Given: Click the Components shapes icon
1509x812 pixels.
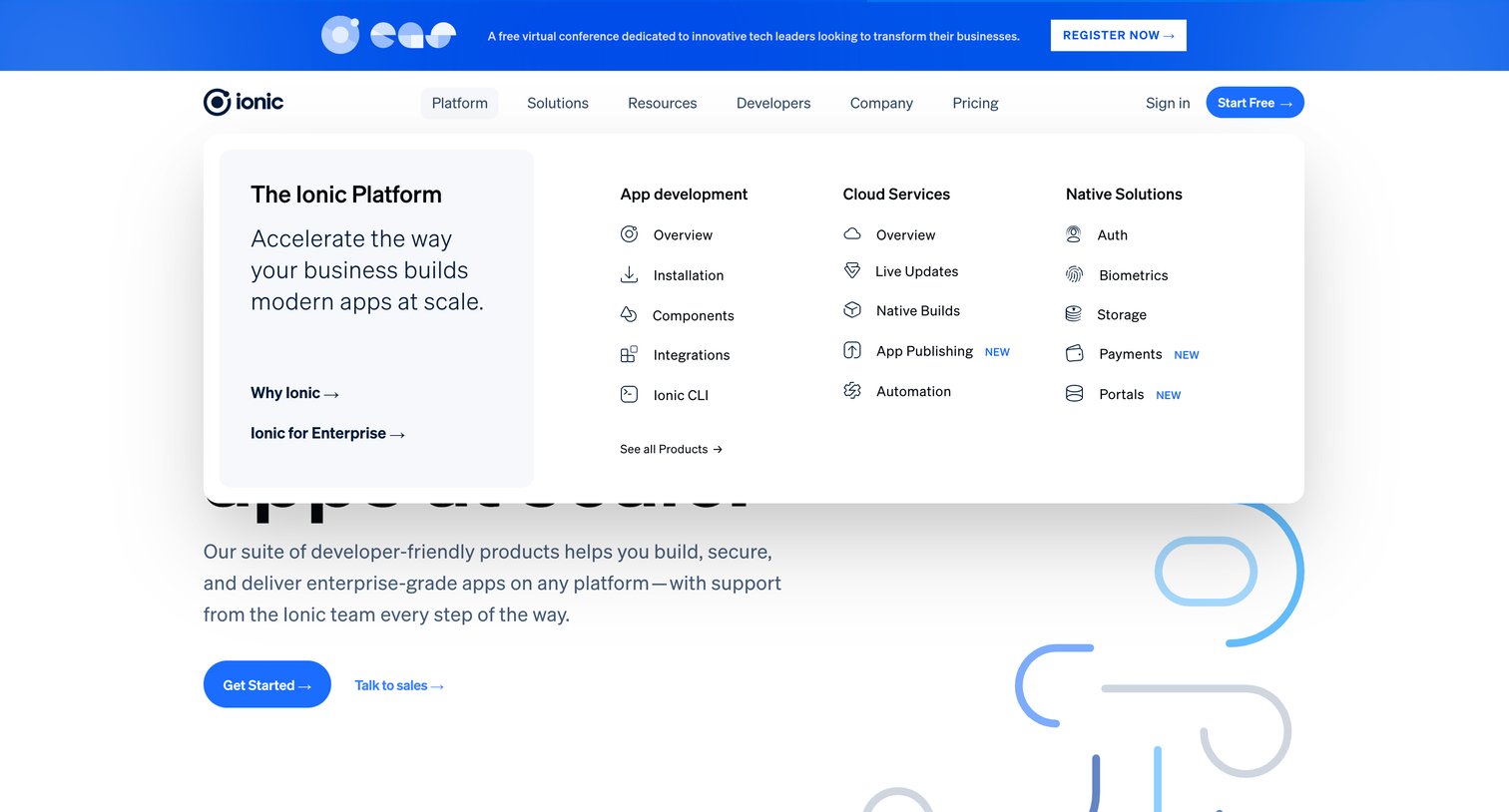Looking at the screenshot, I should (629, 314).
